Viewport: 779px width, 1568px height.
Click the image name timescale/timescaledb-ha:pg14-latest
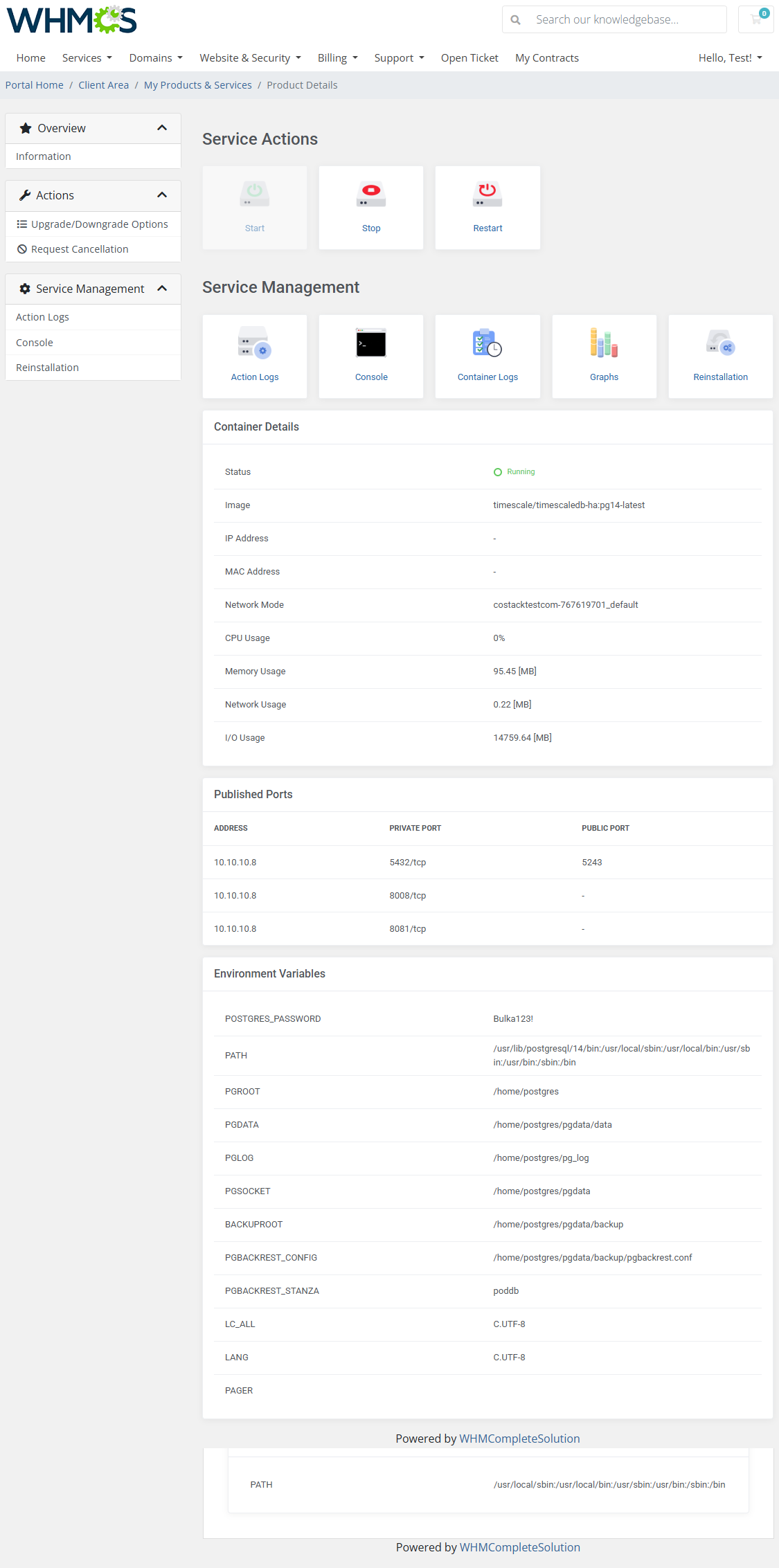point(569,505)
